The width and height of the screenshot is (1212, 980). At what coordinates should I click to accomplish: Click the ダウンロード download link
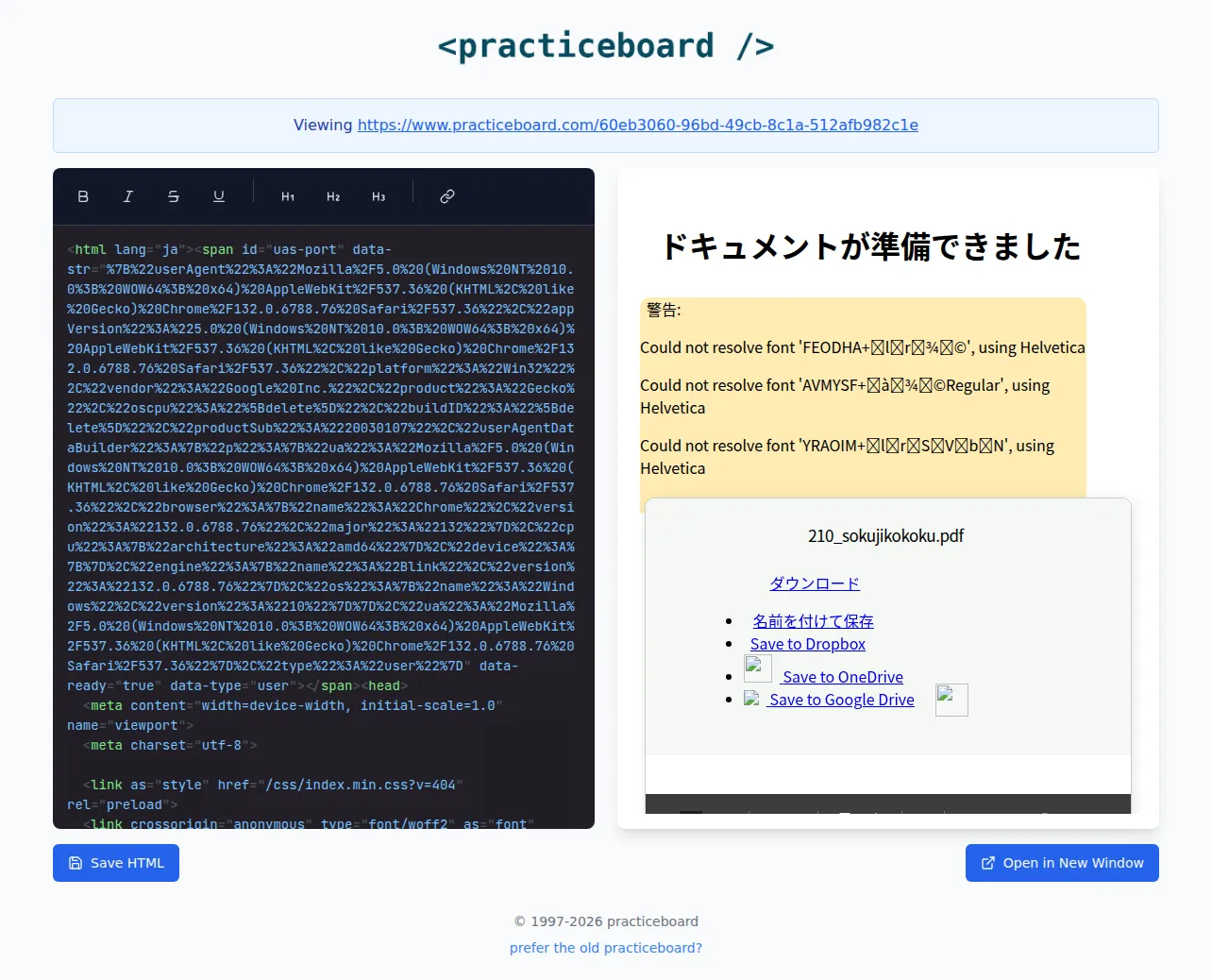(x=815, y=583)
